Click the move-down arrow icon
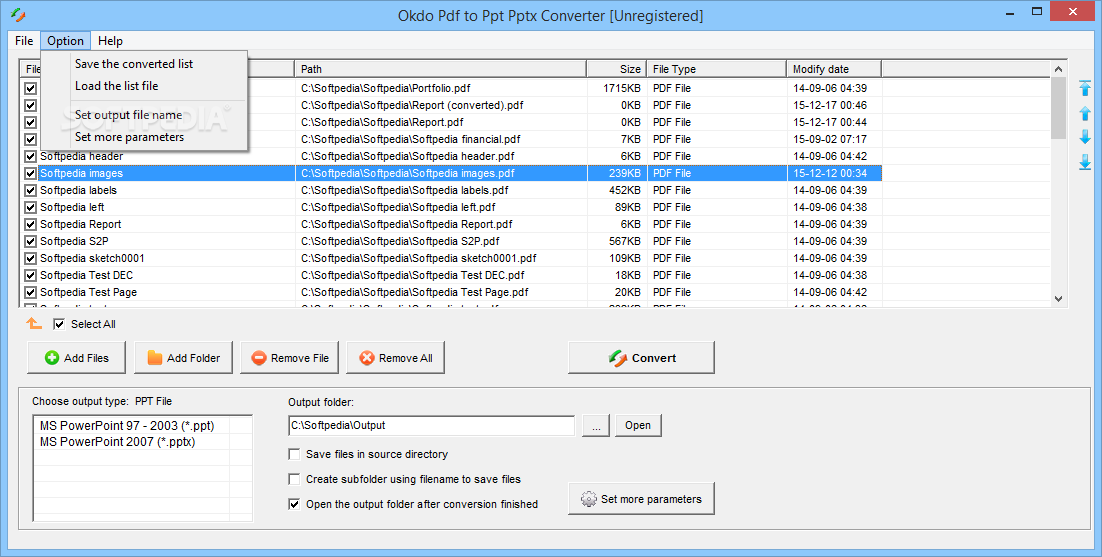The height and width of the screenshot is (557, 1102). click(1085, 136)
